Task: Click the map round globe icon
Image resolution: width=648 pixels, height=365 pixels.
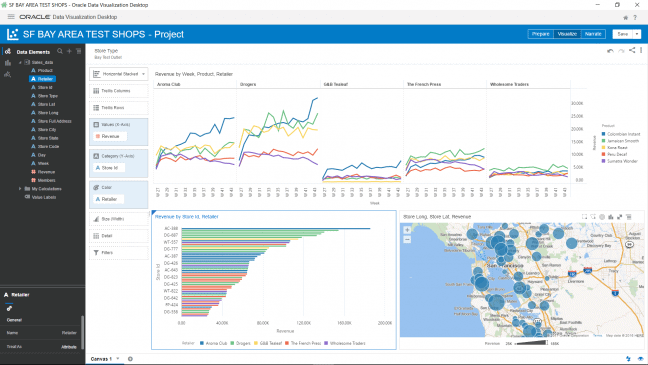Action: pyautogui.click(x=602, y=217)
